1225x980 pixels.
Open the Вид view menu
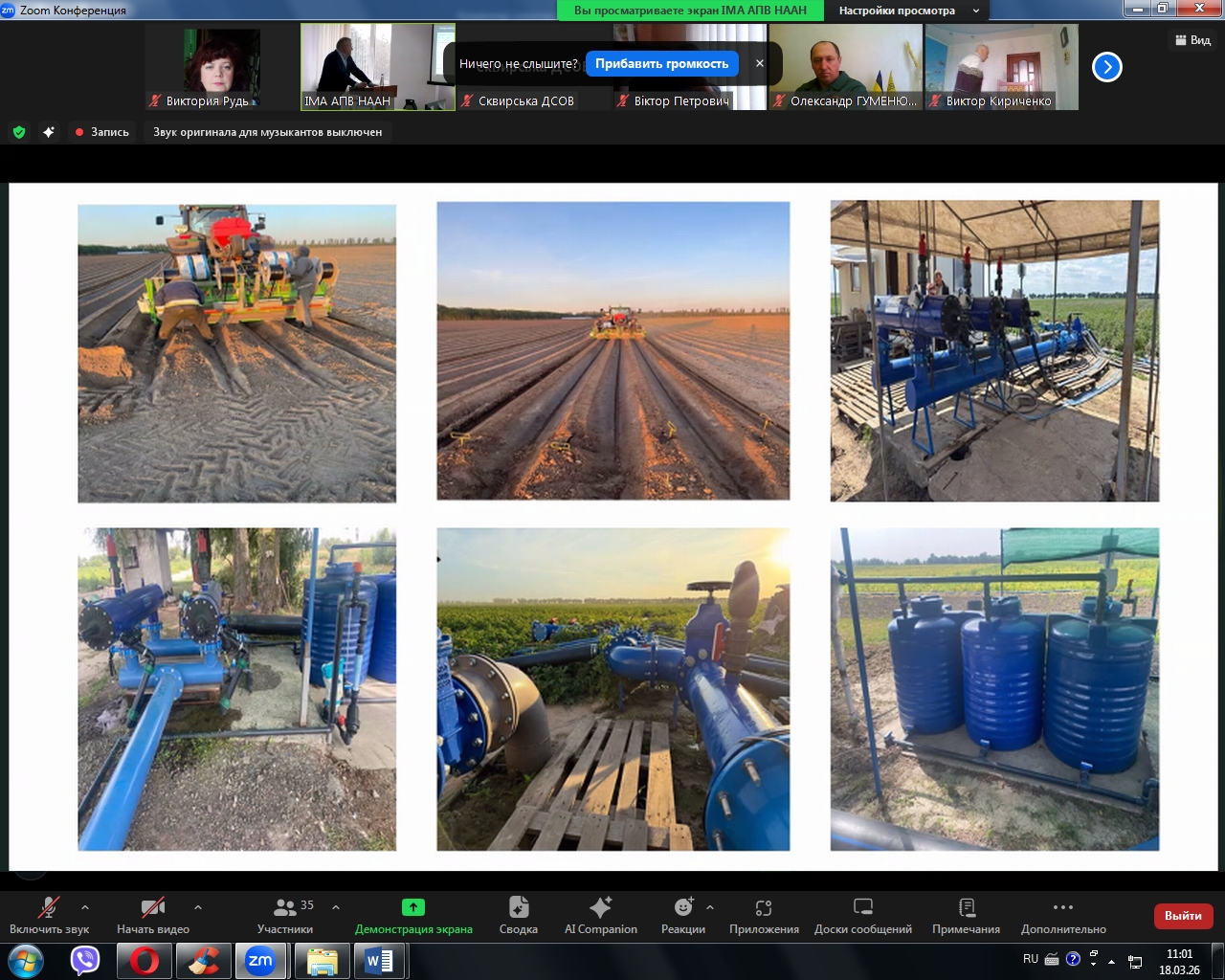1193,40
